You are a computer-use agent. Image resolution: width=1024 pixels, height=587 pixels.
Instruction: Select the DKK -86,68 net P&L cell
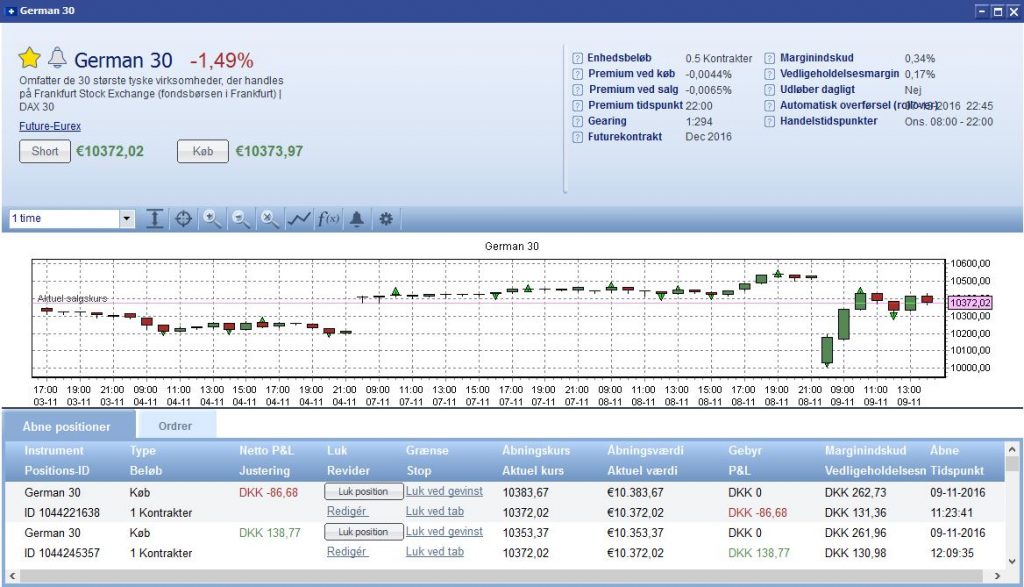268,492
